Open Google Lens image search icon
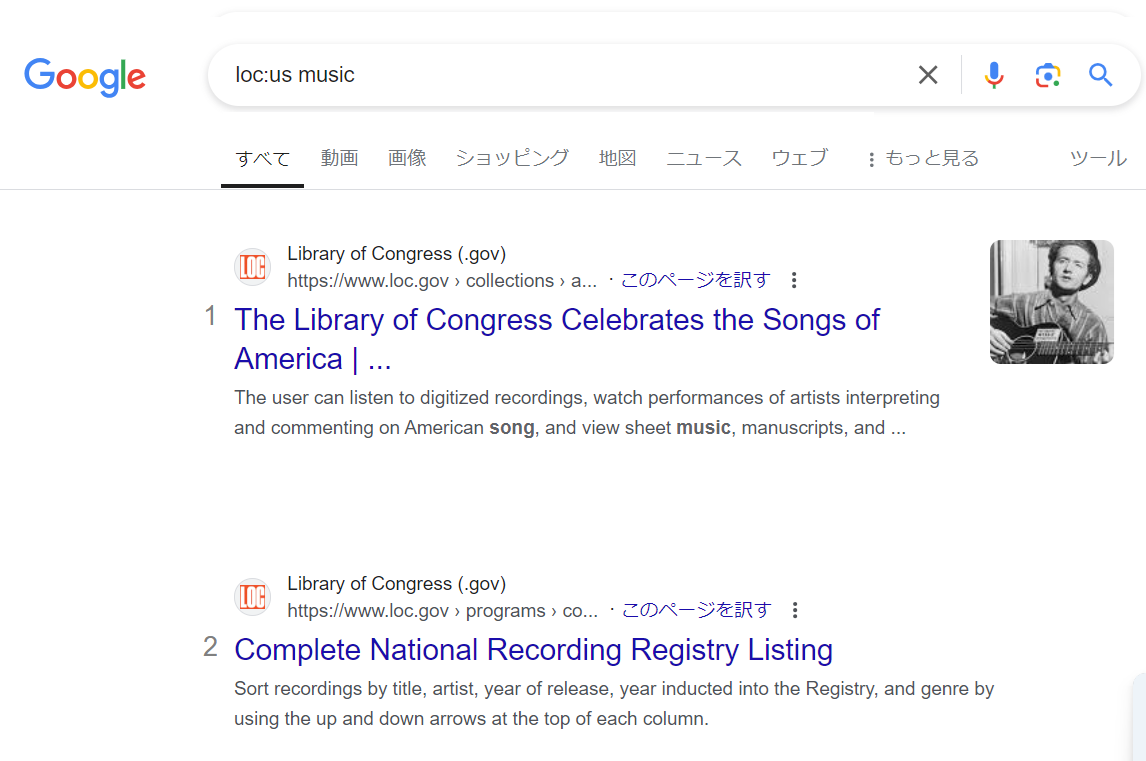This screenshot has width=1146, height=761. point(1047,75)
